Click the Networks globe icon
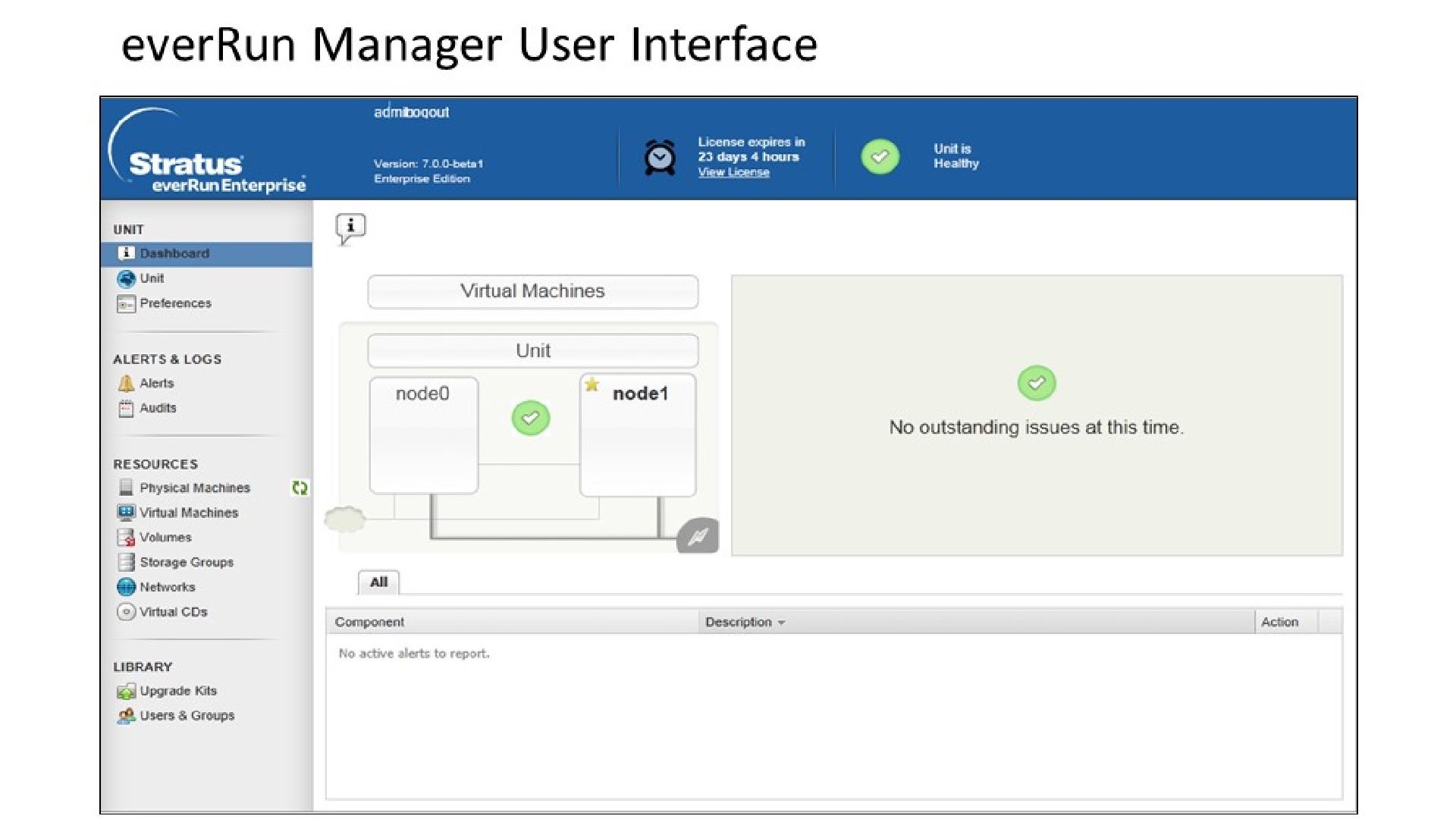This screenshot has height=819, width=1456. pos(126,587)
